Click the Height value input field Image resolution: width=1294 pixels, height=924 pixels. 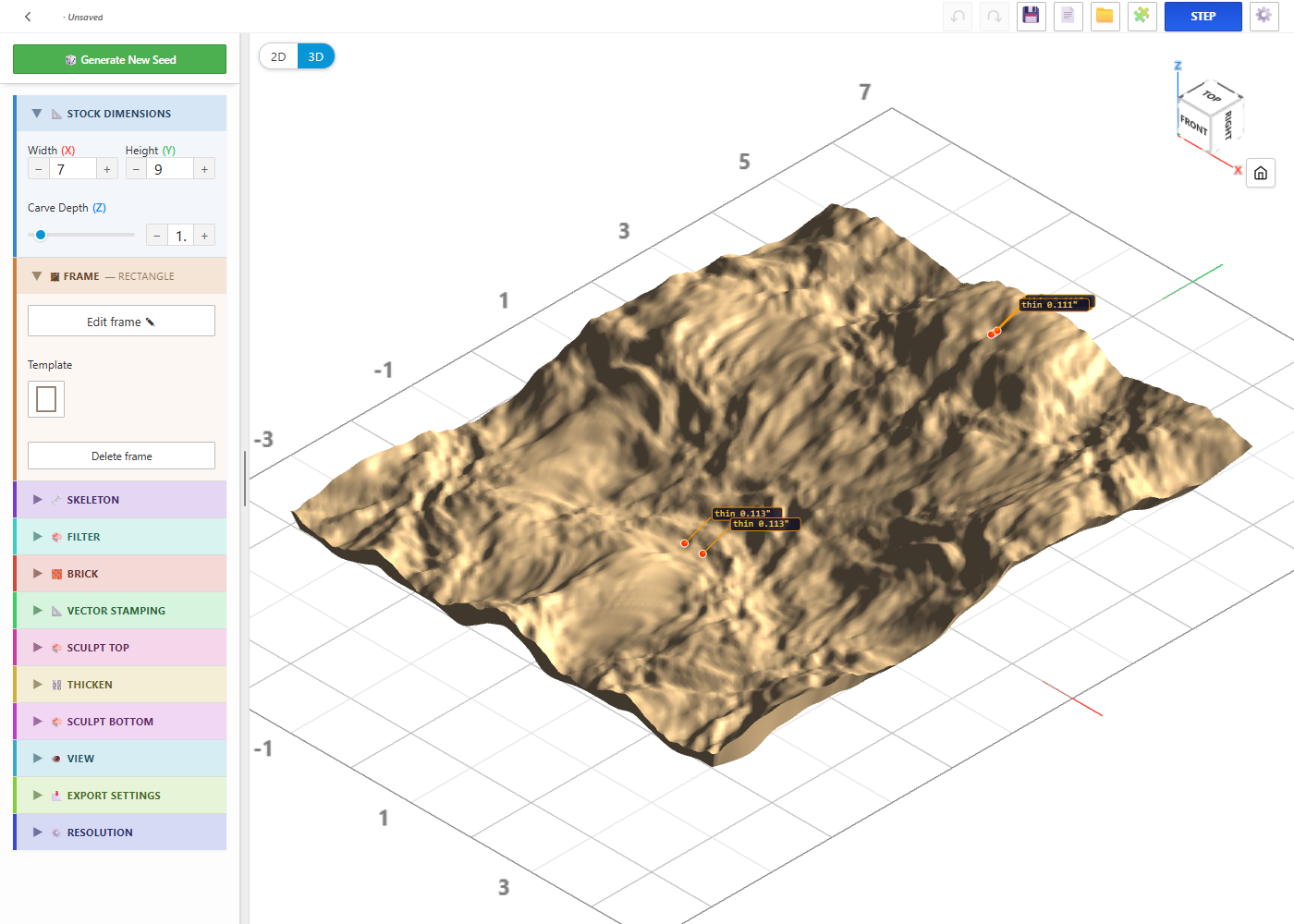170,169
